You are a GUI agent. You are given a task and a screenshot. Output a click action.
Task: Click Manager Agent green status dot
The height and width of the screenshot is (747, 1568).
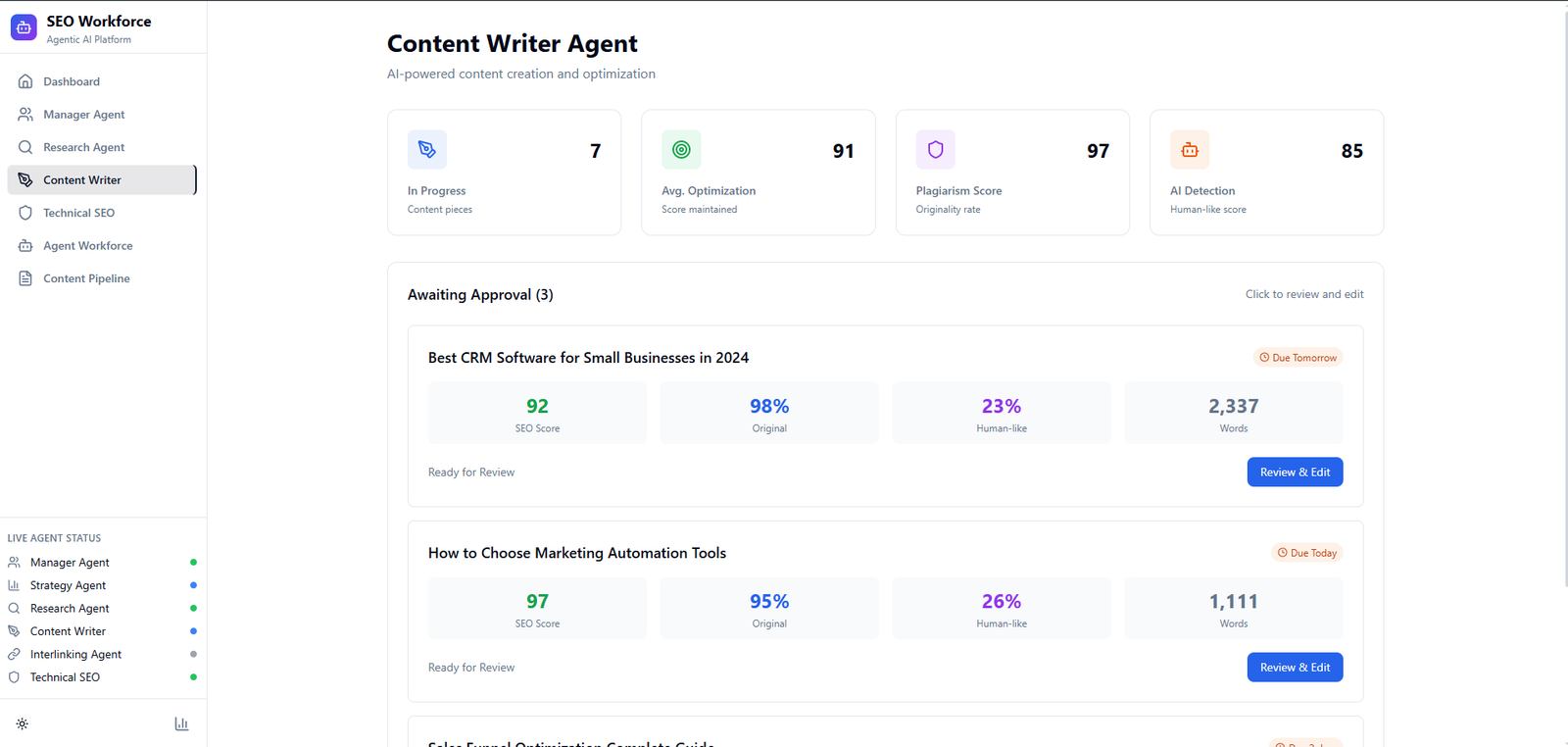pos(193,563)
